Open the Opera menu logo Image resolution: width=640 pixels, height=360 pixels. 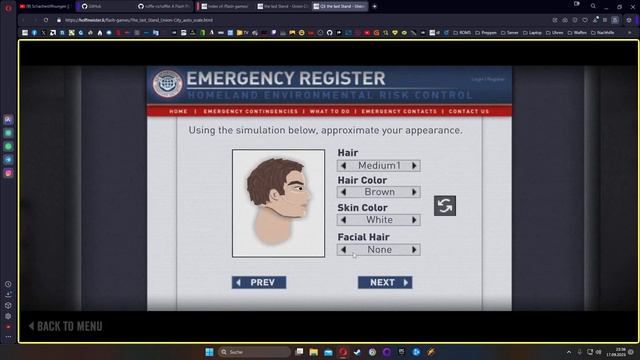(x=8, y=7)
